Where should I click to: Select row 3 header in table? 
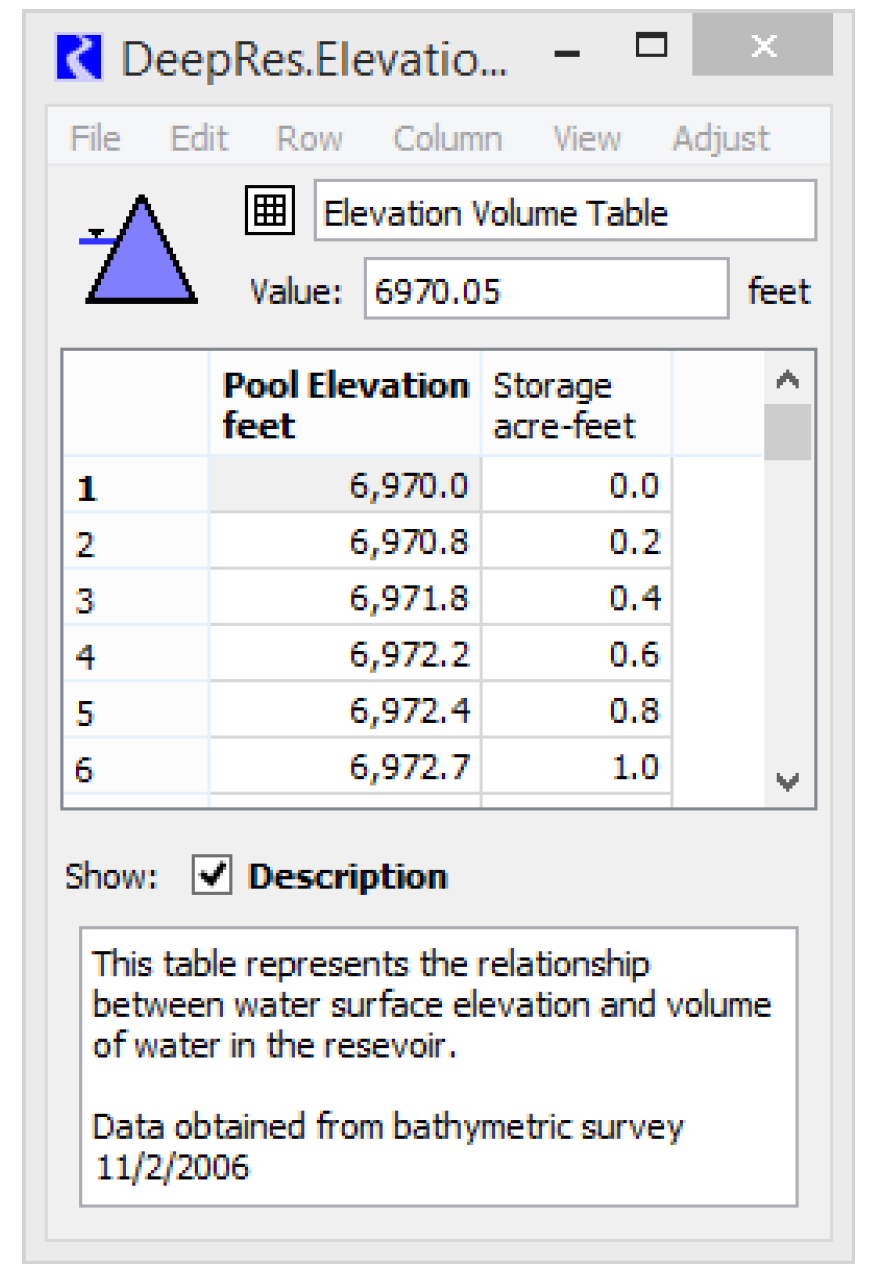(x=136, y=600)
